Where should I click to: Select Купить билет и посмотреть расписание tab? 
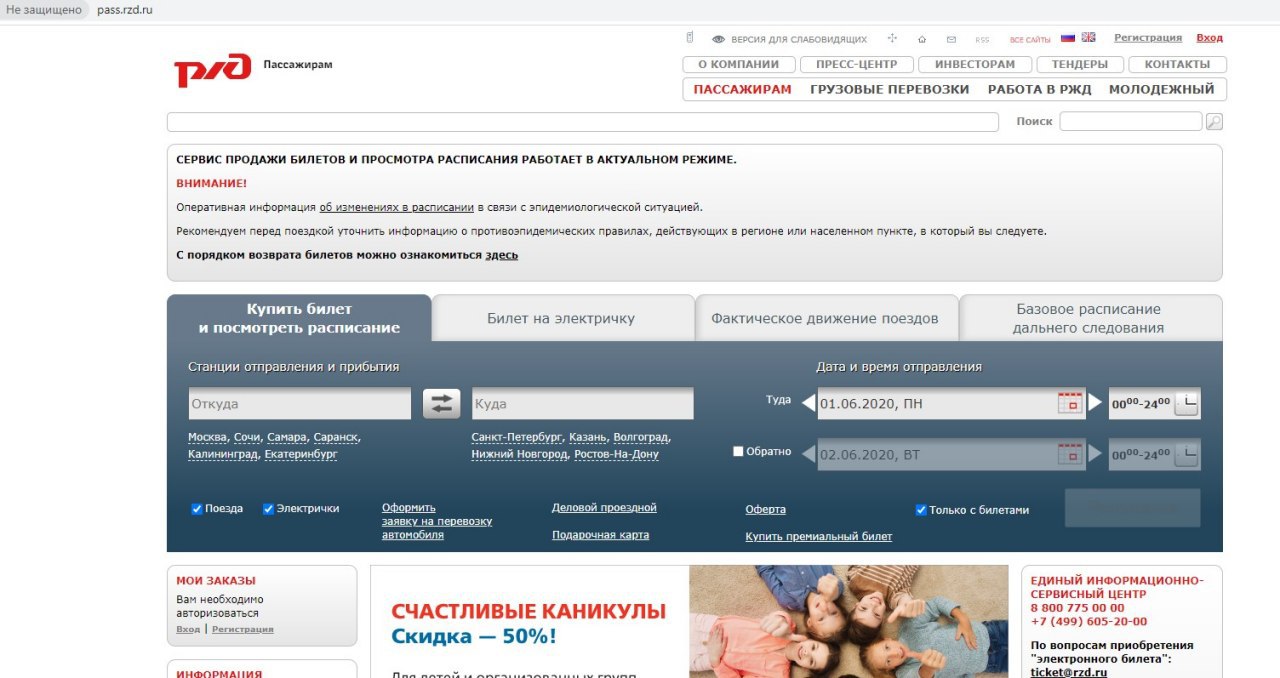tap(299, 318)
